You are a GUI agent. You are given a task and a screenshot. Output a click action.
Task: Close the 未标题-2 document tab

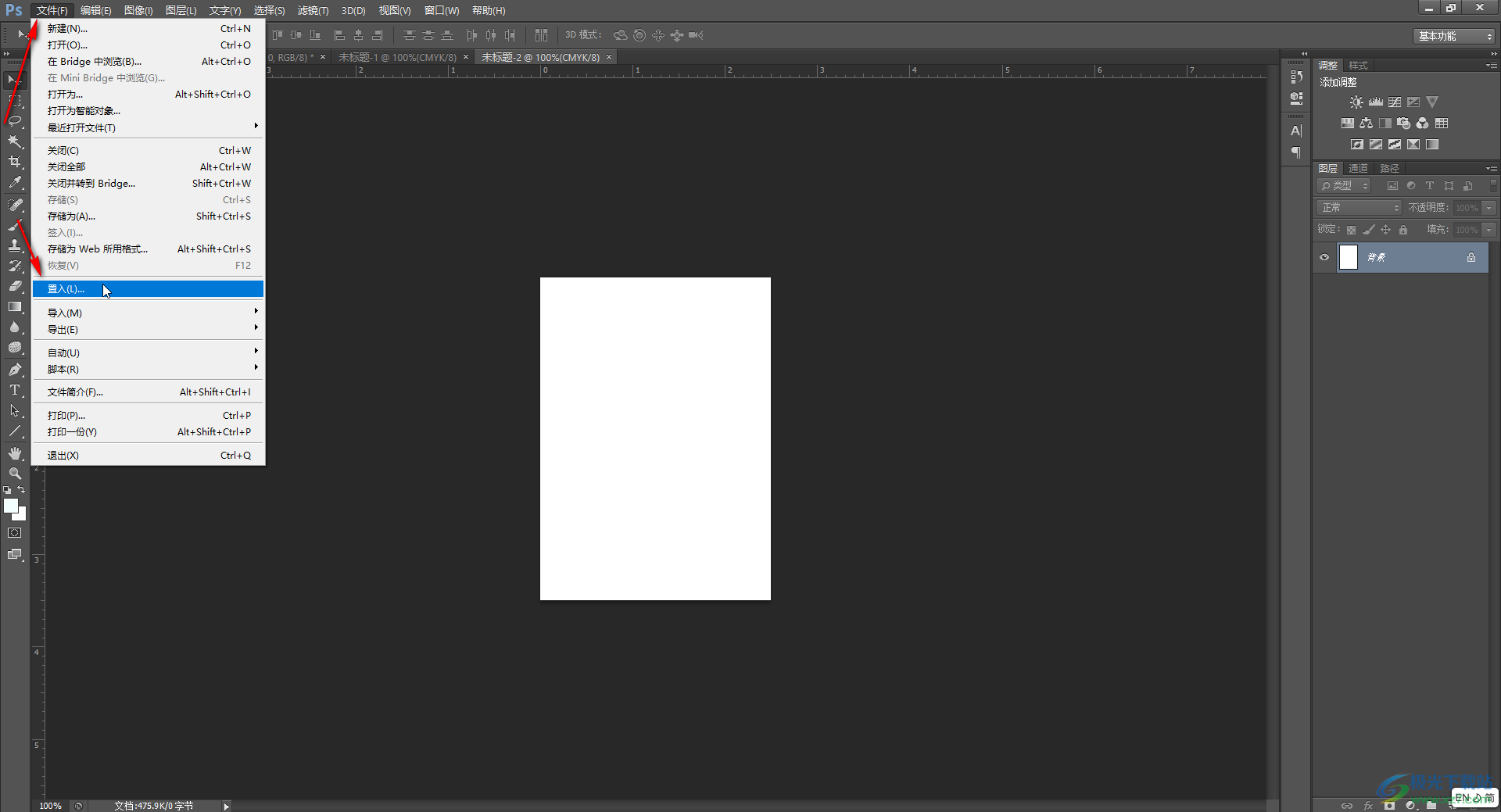[609, 57]
